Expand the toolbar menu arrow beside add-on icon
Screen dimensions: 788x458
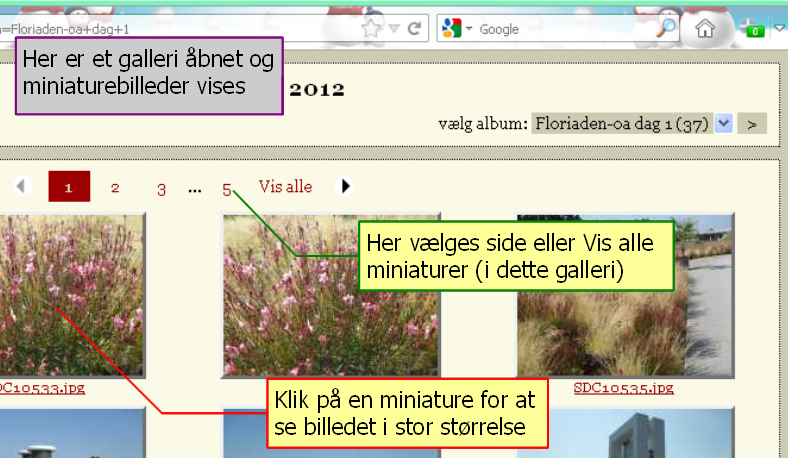(x=779, y=29)
